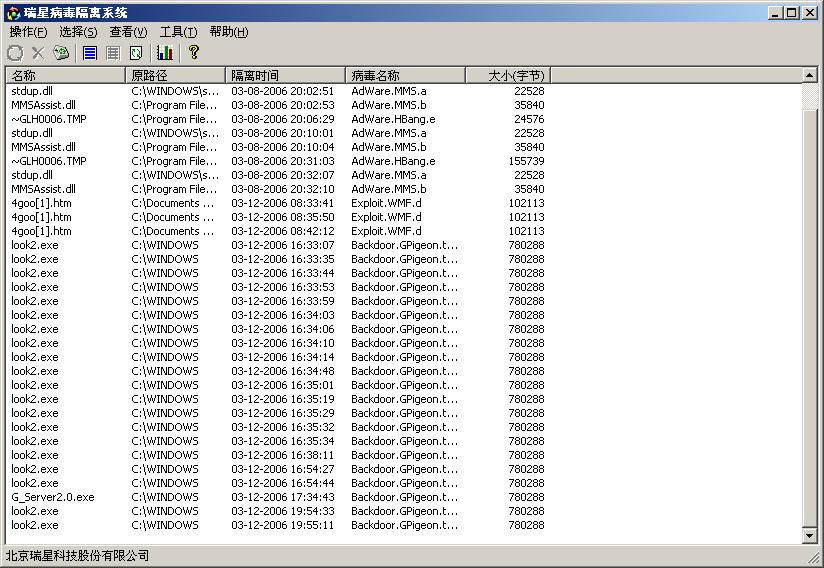Click Exploit.WMF.d in the 08:33:41 row
Viewport: 824px width, 568px height.
pos(386,203)
